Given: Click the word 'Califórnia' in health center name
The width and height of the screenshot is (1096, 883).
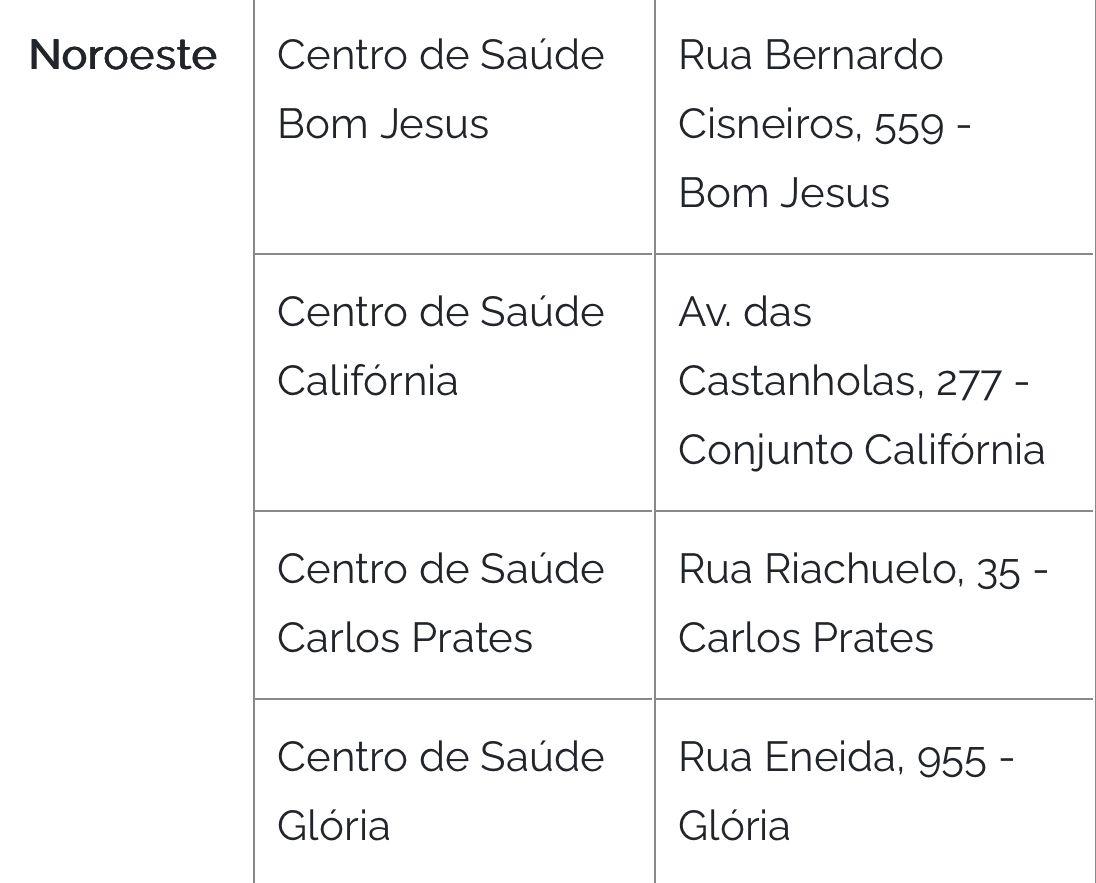Looking at the screenshot, I should (368, 381).
